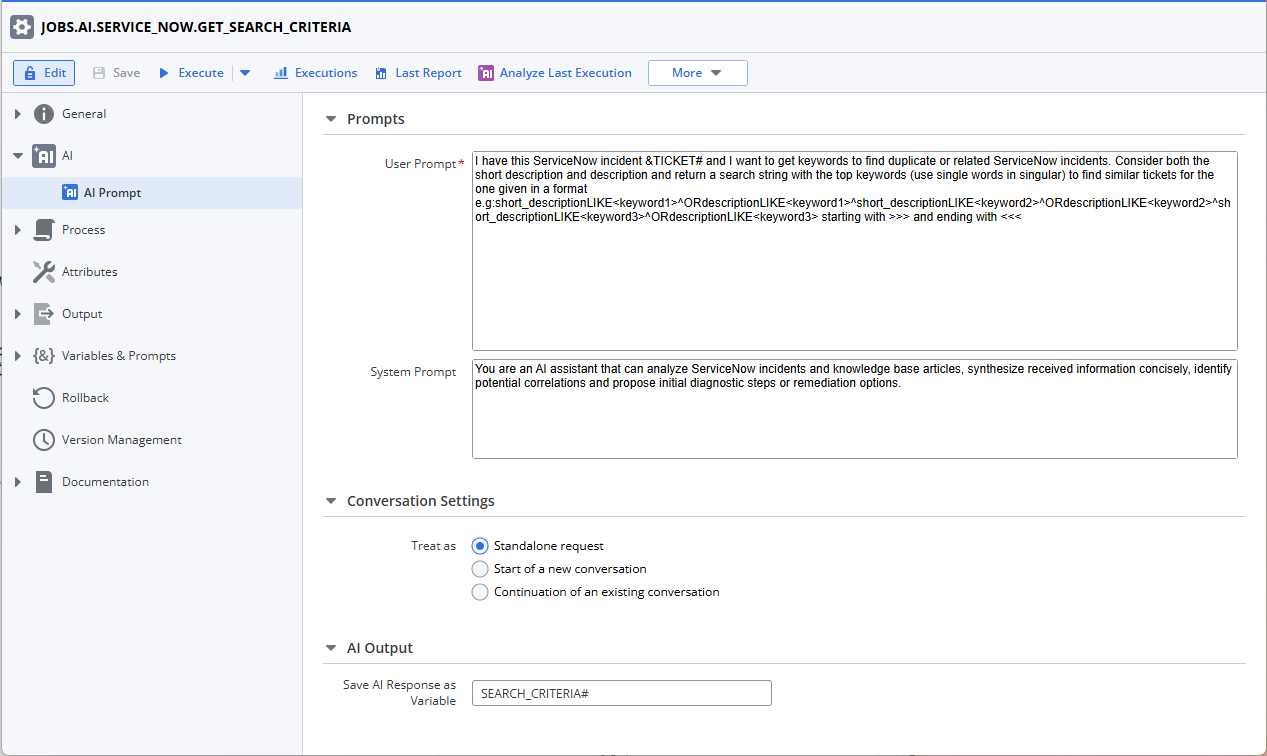This screenshot has height=756, width=1267.
Task: Click the Documentation book icon
Action: pyautogui.click(x=44, y=482)
